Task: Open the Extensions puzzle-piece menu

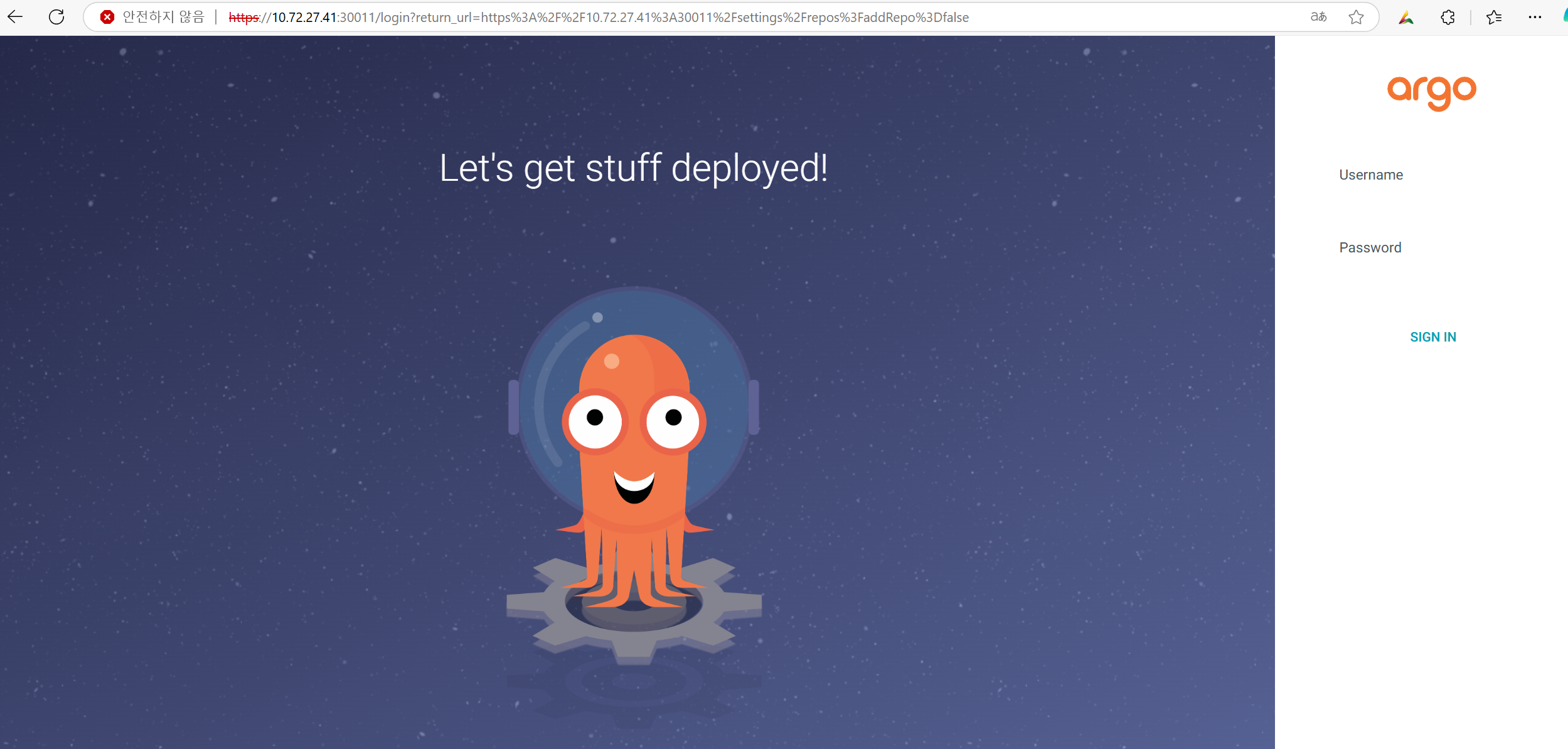Action: click(x=1448, y=17)
